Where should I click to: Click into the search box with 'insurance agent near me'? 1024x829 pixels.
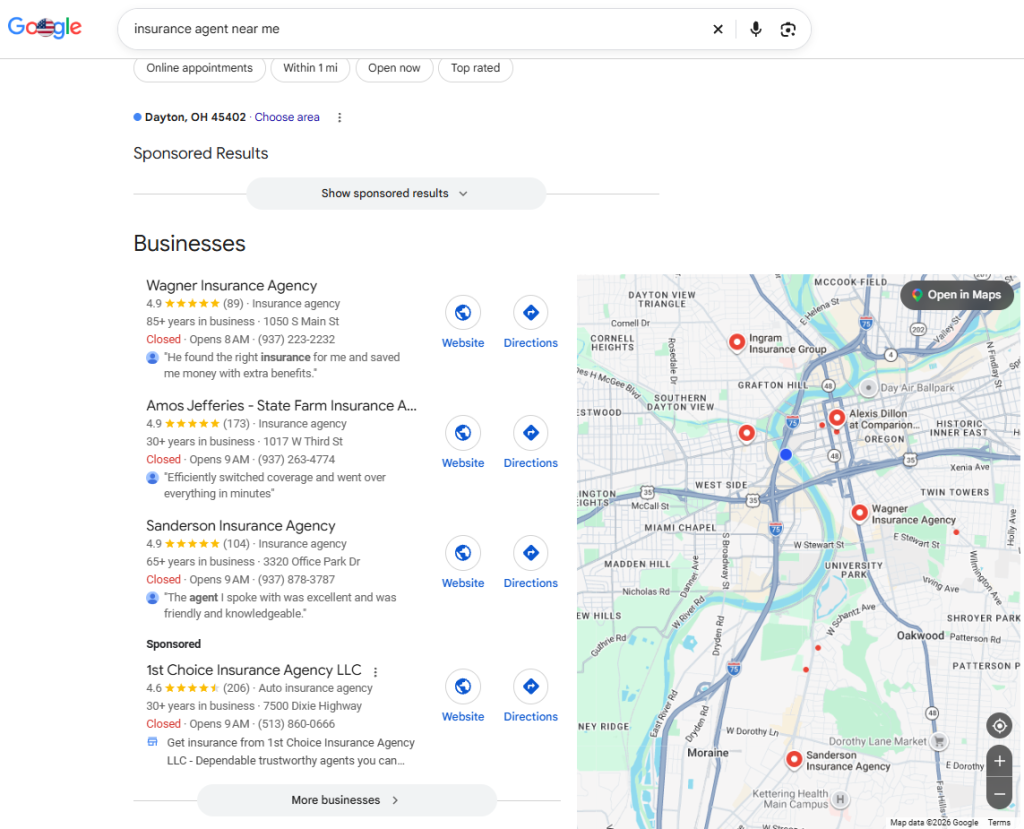coord(418,29)
